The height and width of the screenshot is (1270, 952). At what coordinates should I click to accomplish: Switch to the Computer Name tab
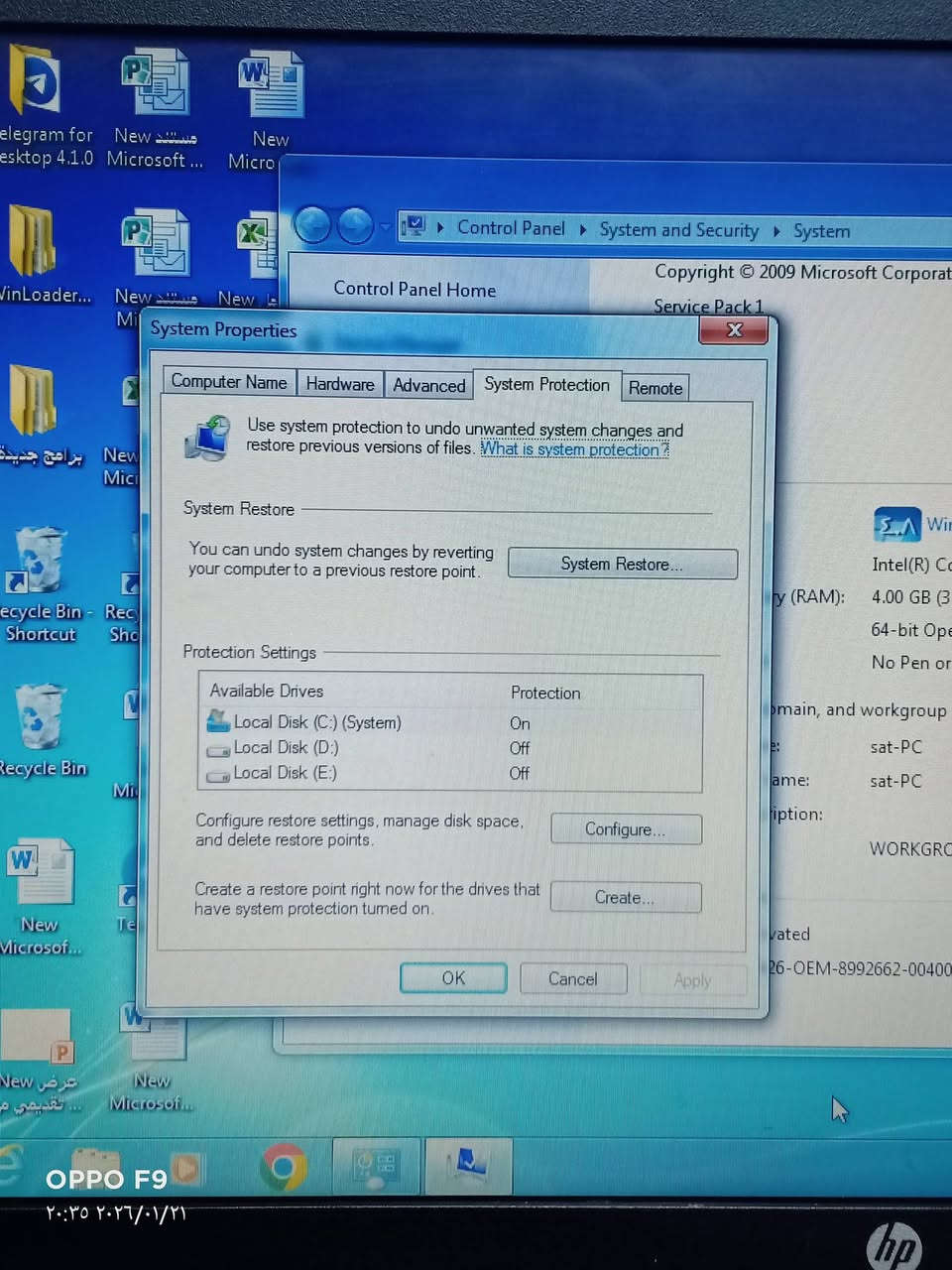tap(228, 382)
